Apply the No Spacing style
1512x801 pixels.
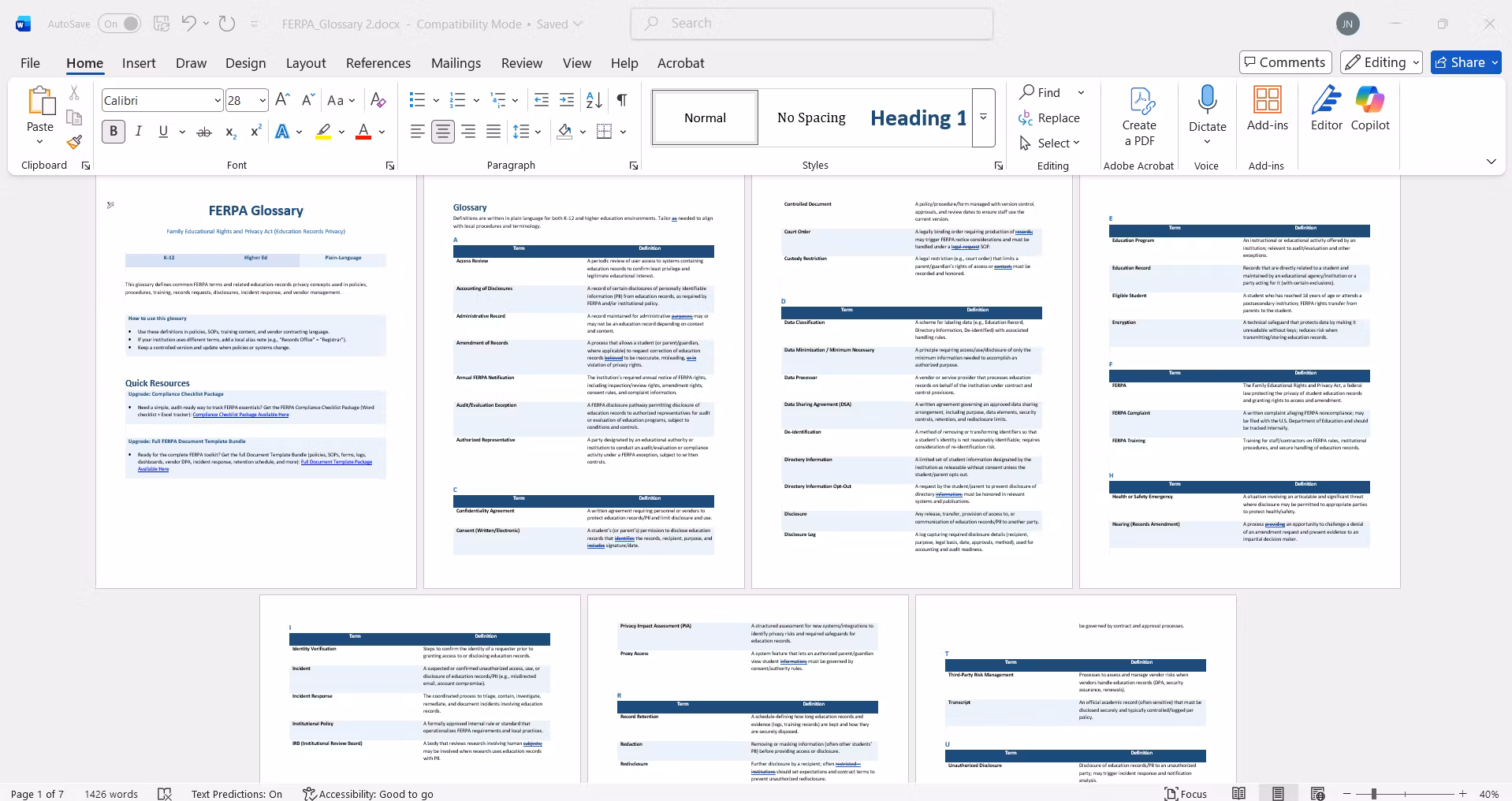[811, 117]
